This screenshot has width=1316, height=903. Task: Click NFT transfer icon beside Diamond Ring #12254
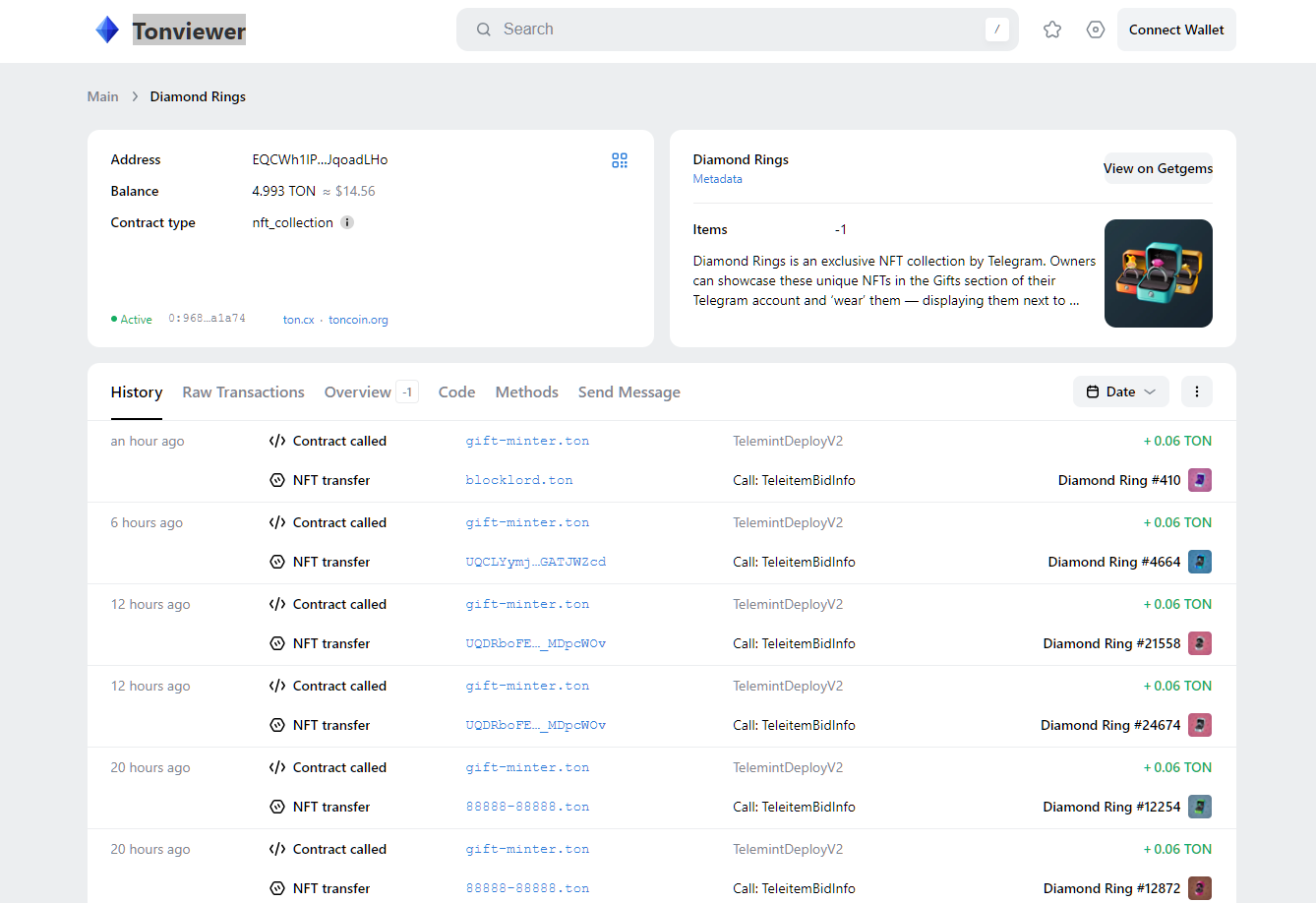(277, 807)
